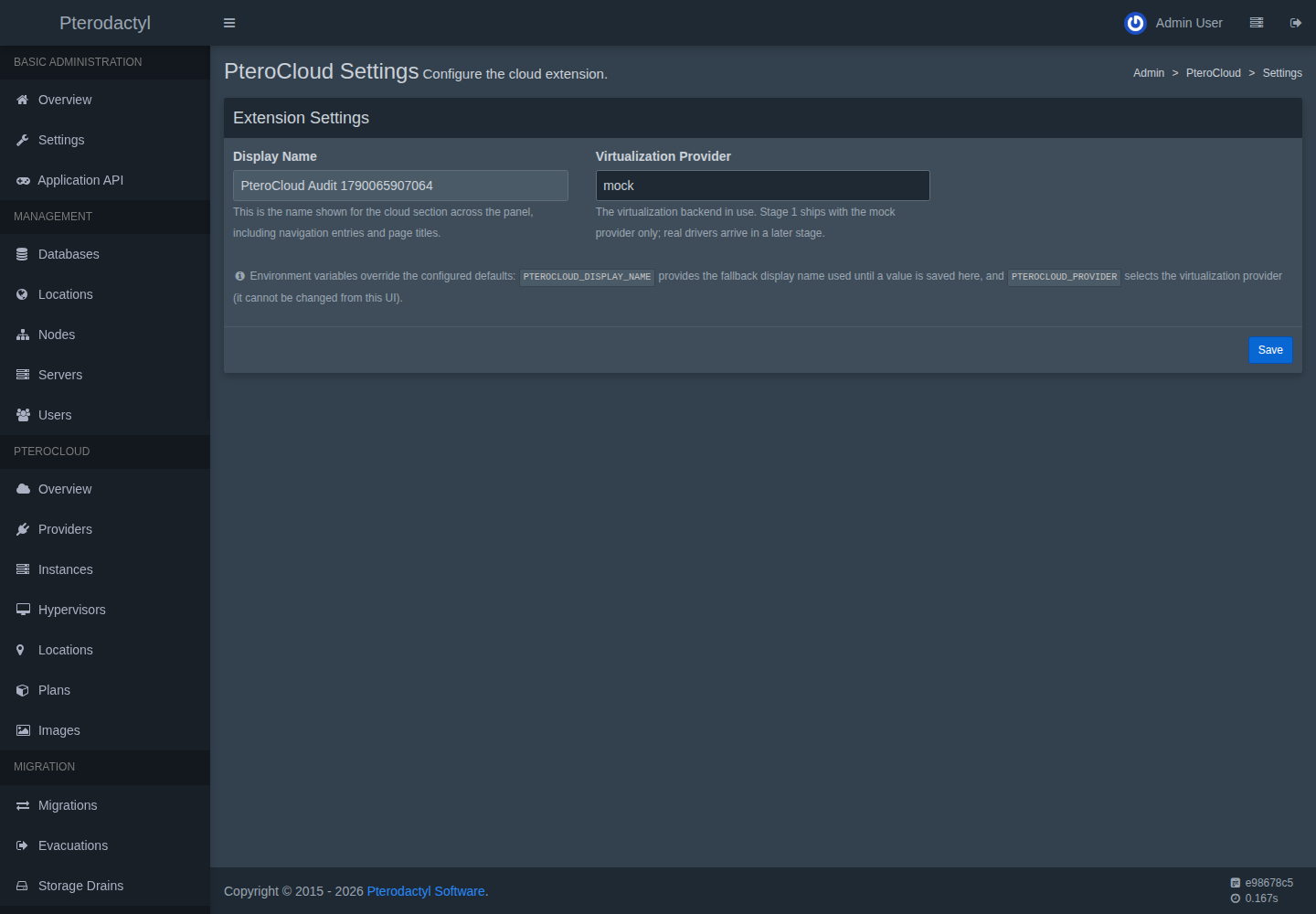The height and width of the screenshot is (914, 1316).
Task: Navigate to Databases
Action: click(105, 254)
